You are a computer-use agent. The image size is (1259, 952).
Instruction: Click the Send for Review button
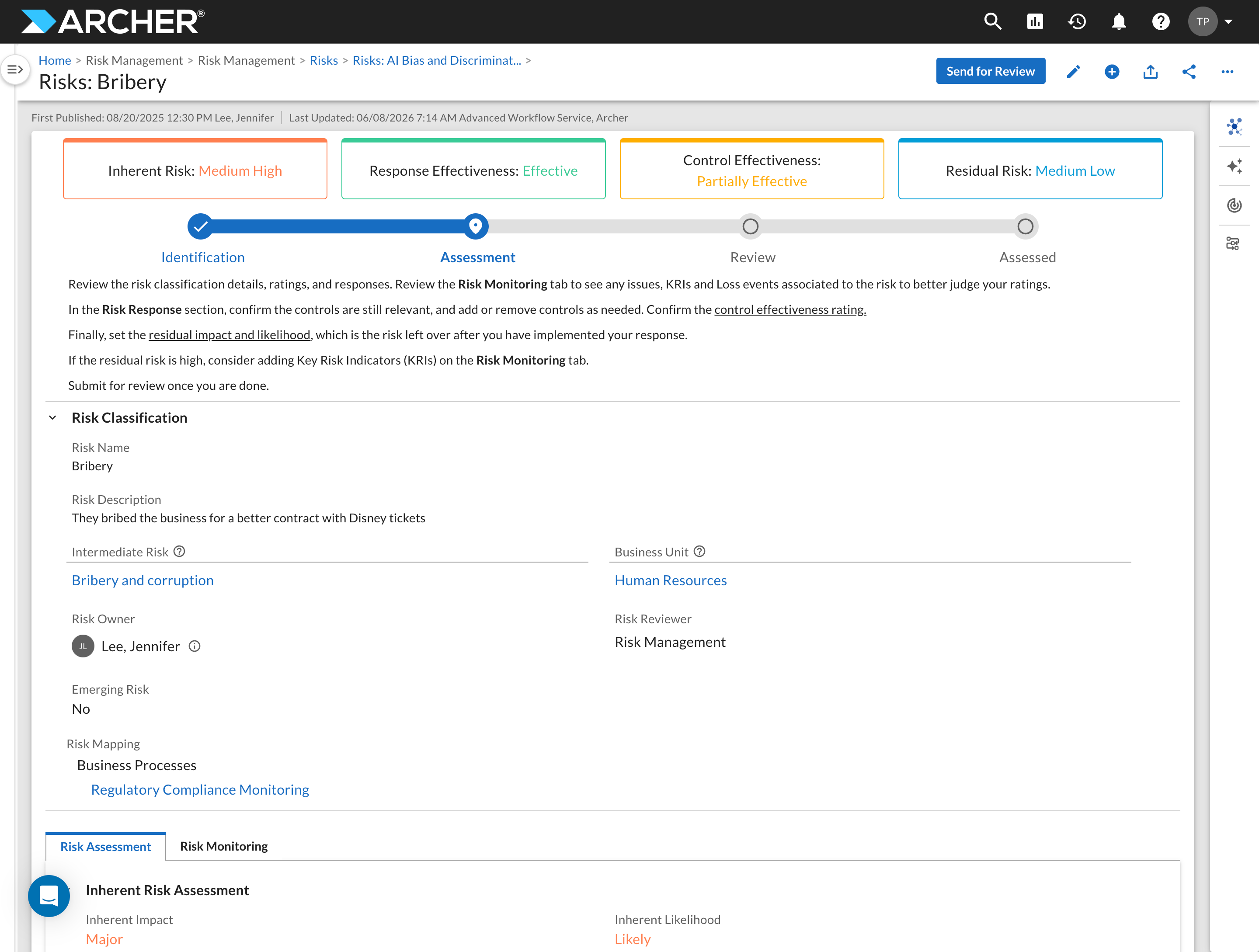coord(990,71)
